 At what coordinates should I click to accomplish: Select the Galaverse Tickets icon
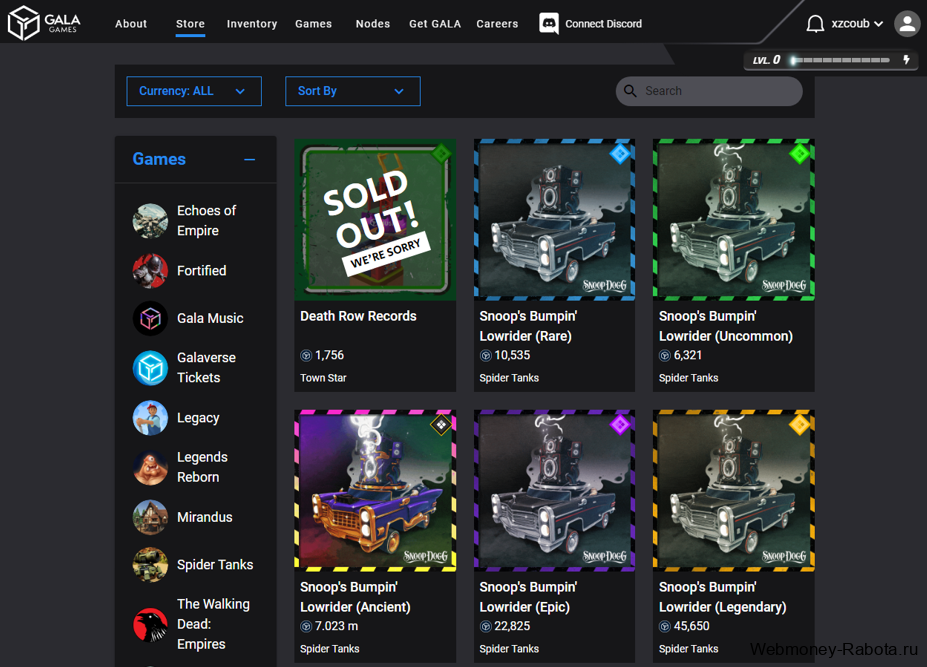[150, 368]
